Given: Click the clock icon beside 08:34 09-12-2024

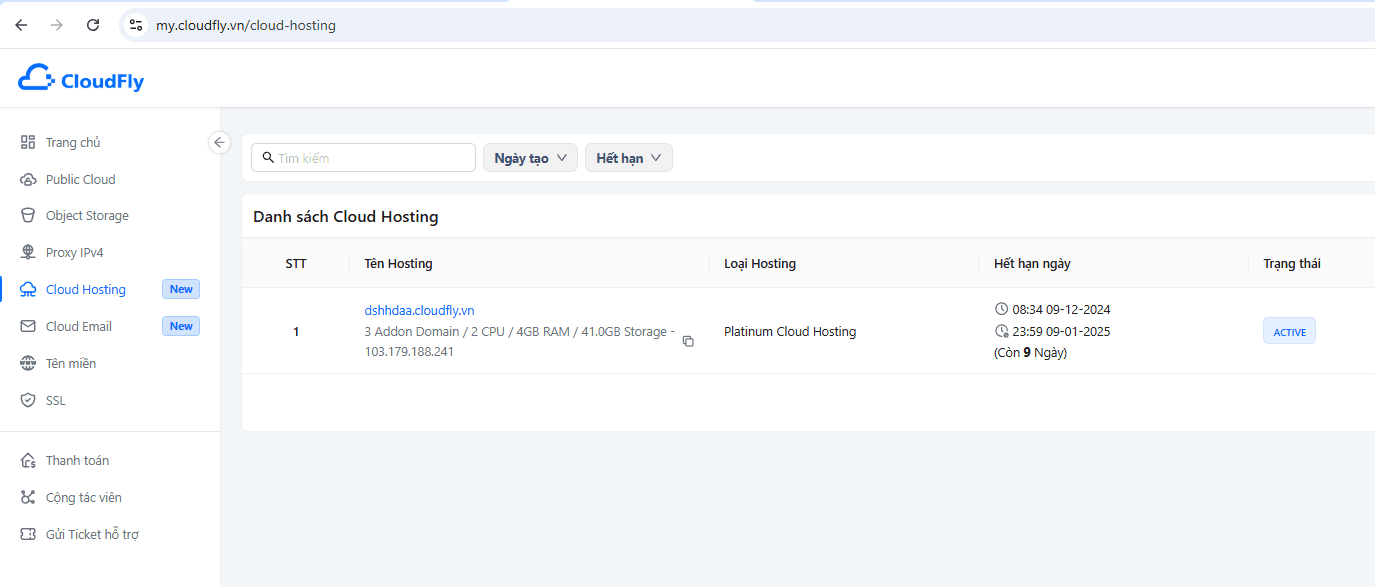Looking at the screenshot, I should click(x=1002, y=309).
